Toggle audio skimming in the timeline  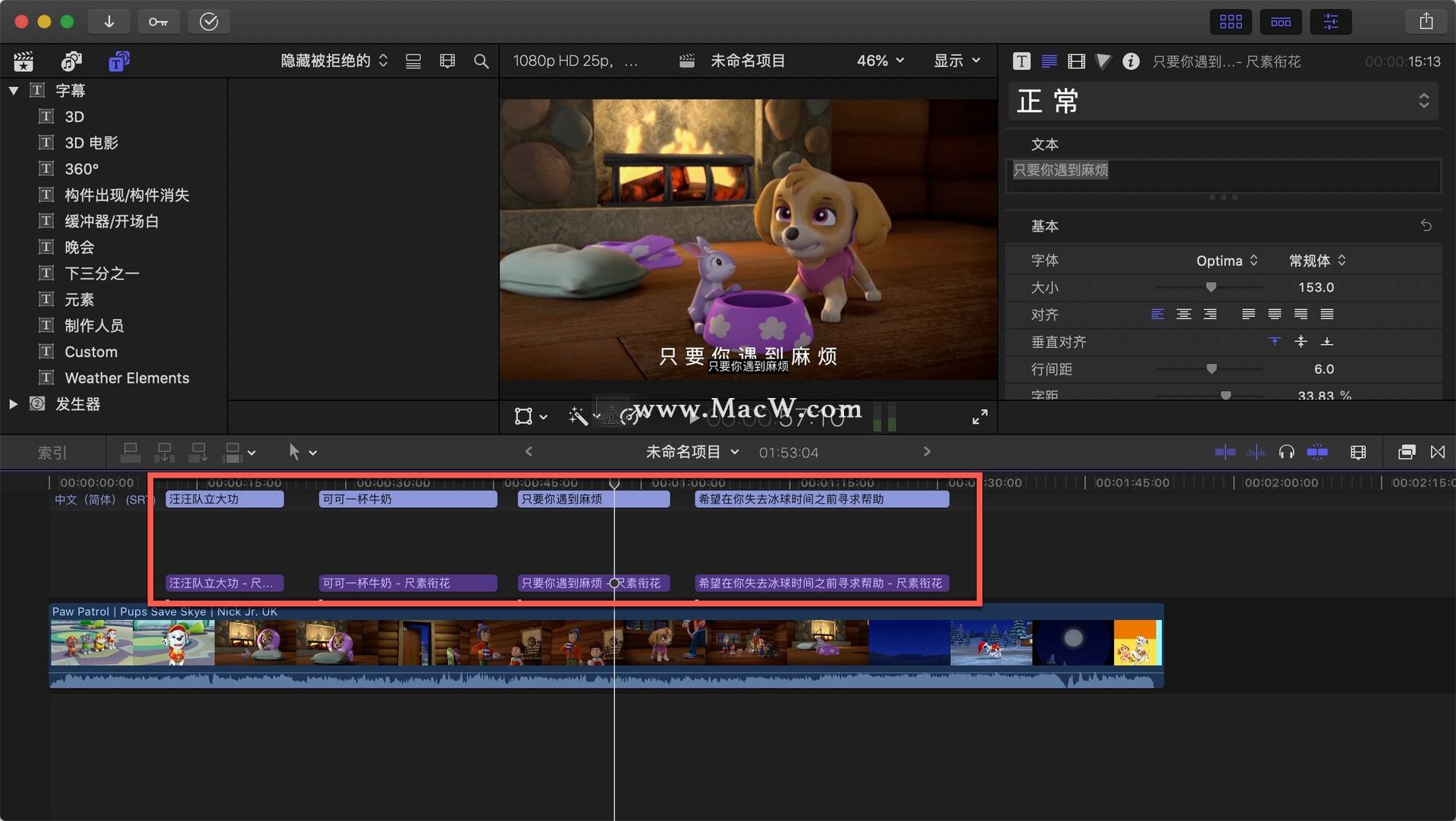click(x=1256, y=452)
